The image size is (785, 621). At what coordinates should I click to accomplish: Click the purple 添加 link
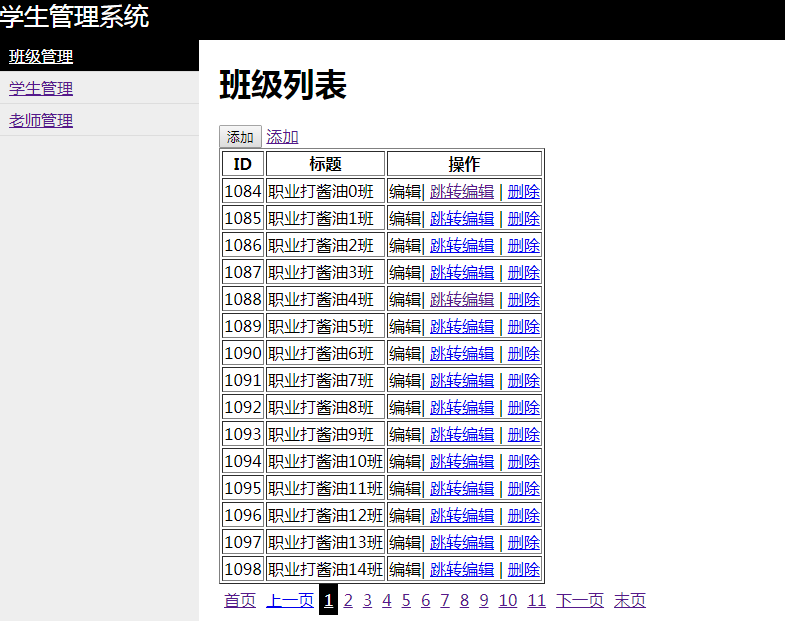282,137
